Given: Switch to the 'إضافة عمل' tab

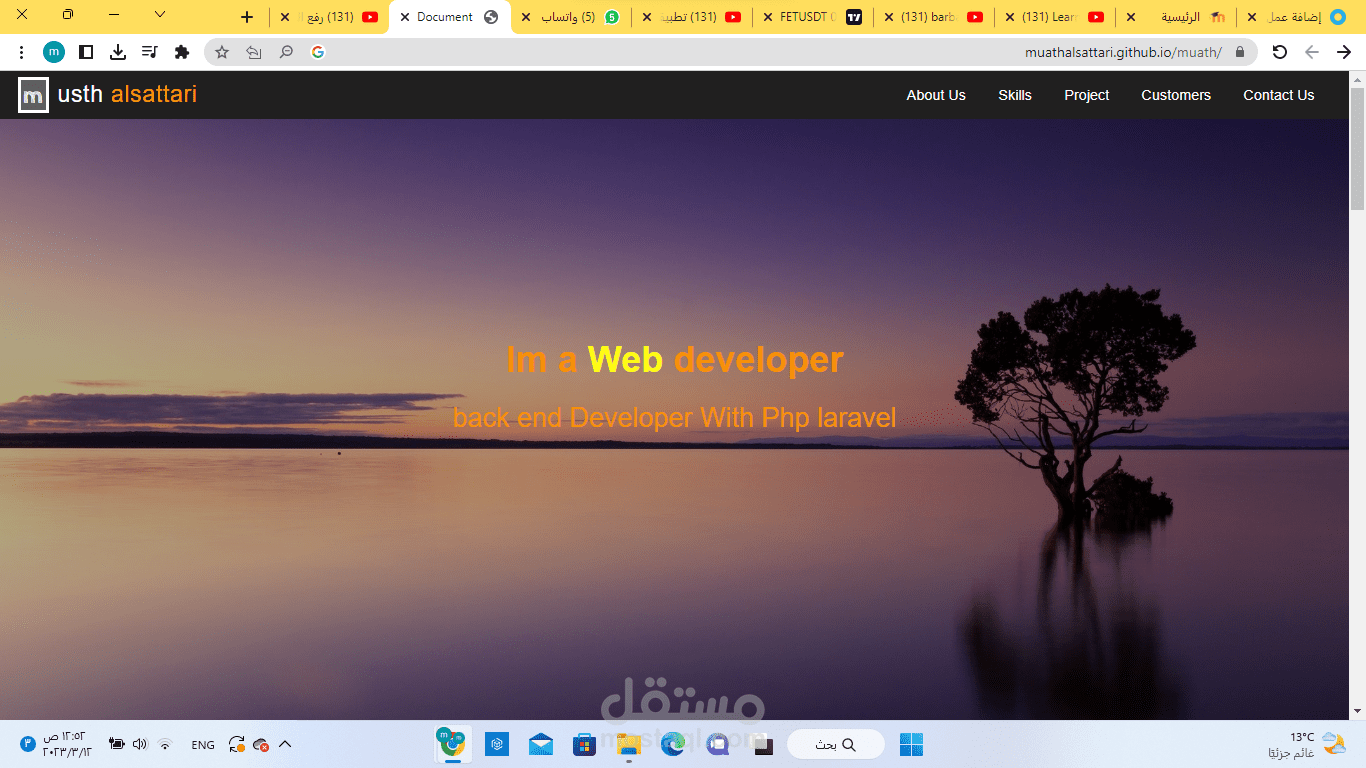Looking at the screenshot, I should pyautogui.click(x=1298, y=17).
